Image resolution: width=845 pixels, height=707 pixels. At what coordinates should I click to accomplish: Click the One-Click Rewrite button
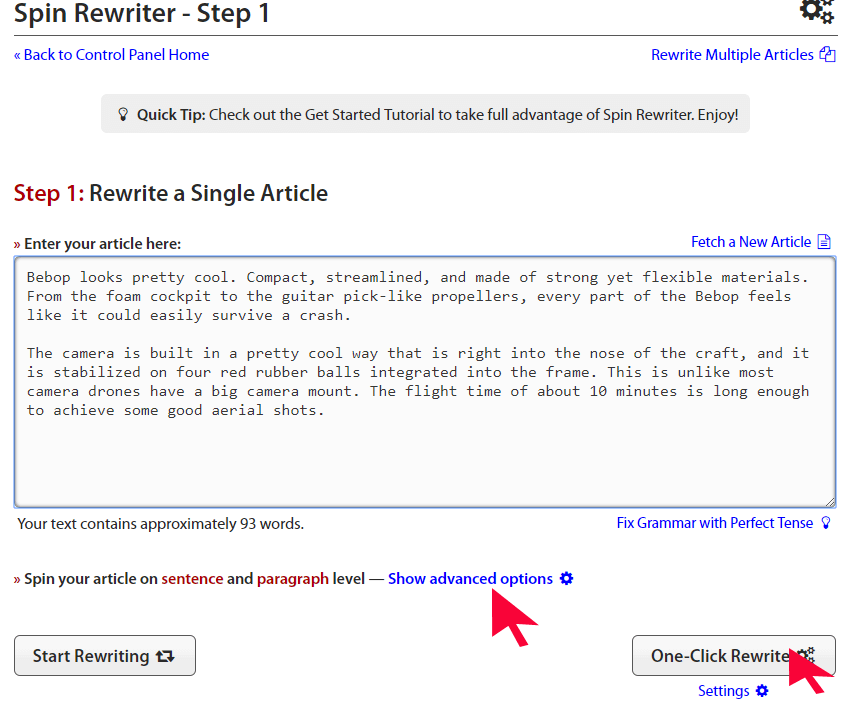point(733,656)
